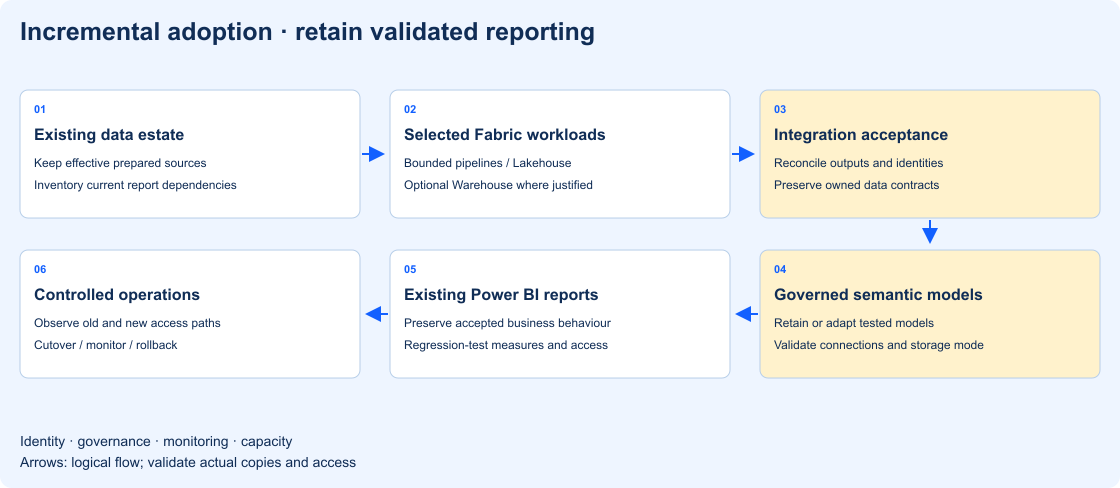Click 'Reconcile outputs and identities' line
The height and width of the screenshot is (488, 1120).
859,163
